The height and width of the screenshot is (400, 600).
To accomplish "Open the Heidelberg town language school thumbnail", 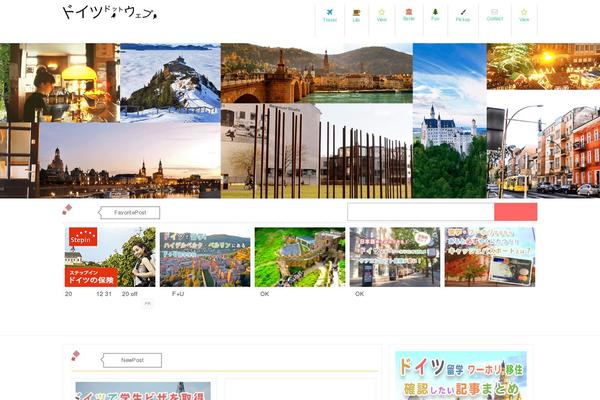I will coord(205,259).
